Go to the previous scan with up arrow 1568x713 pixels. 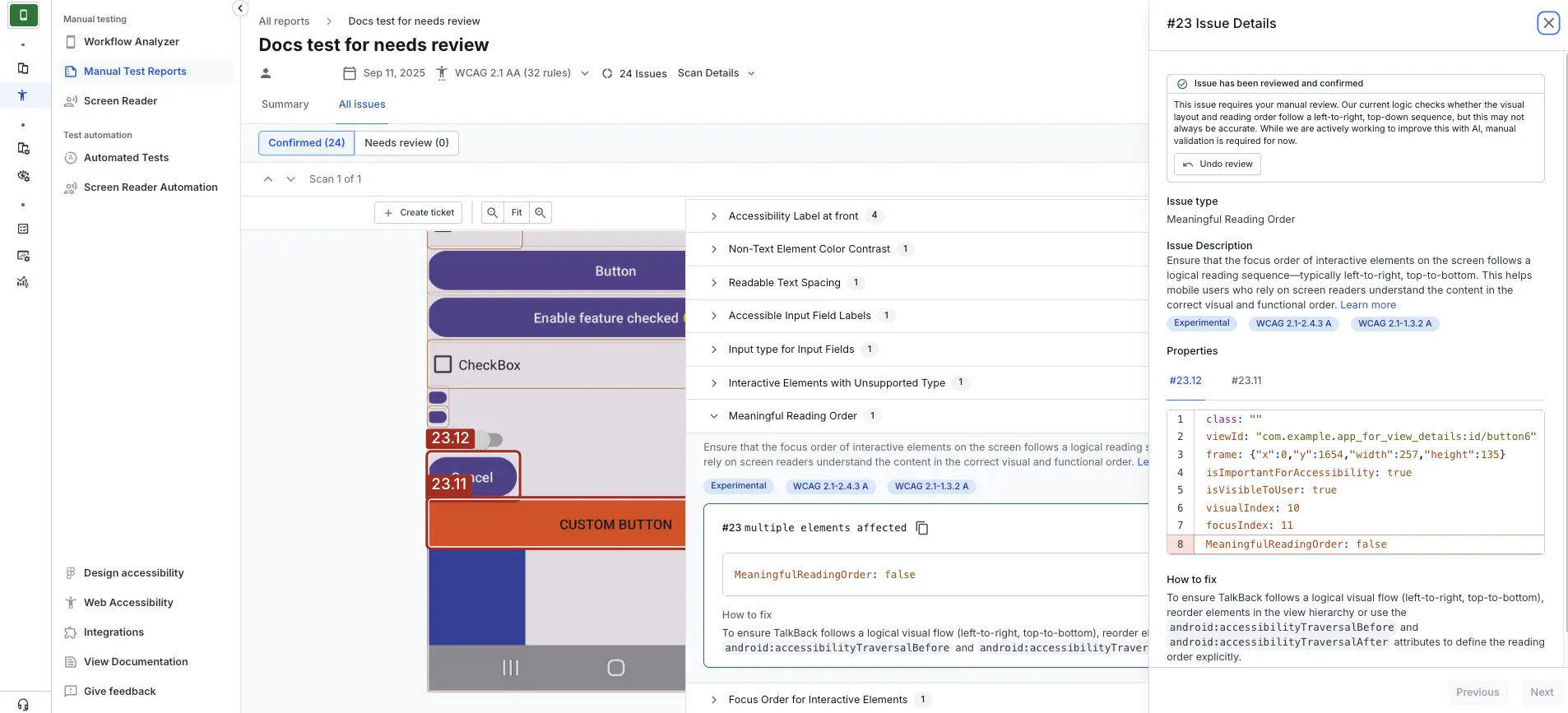point(268,179)
